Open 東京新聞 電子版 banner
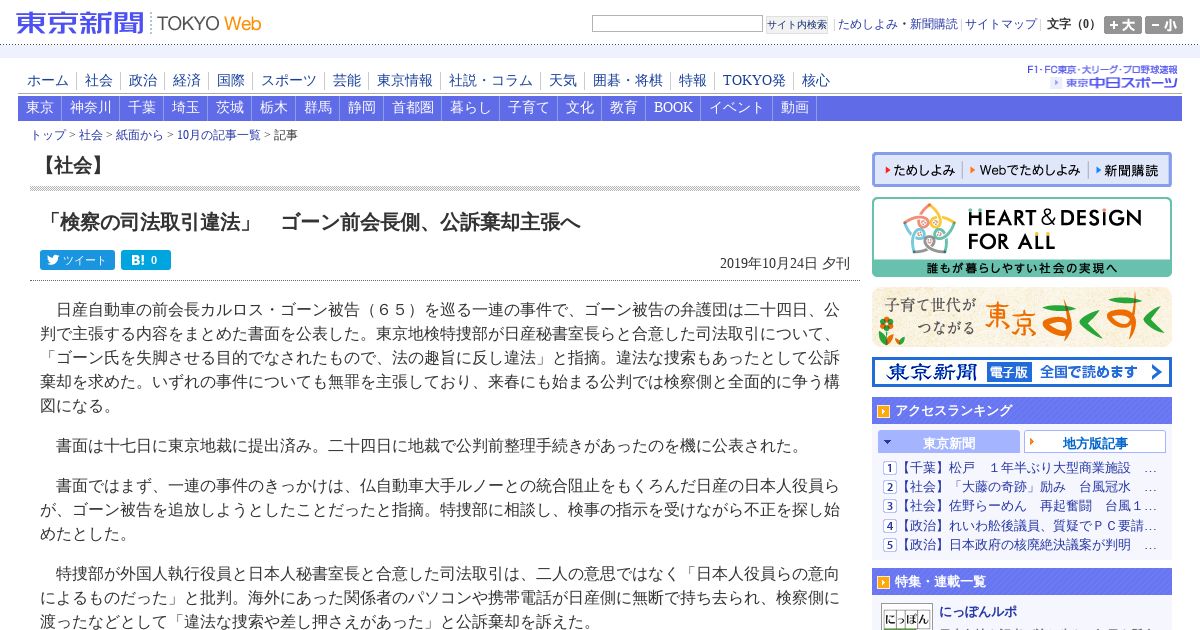 tap(1022, 372)
